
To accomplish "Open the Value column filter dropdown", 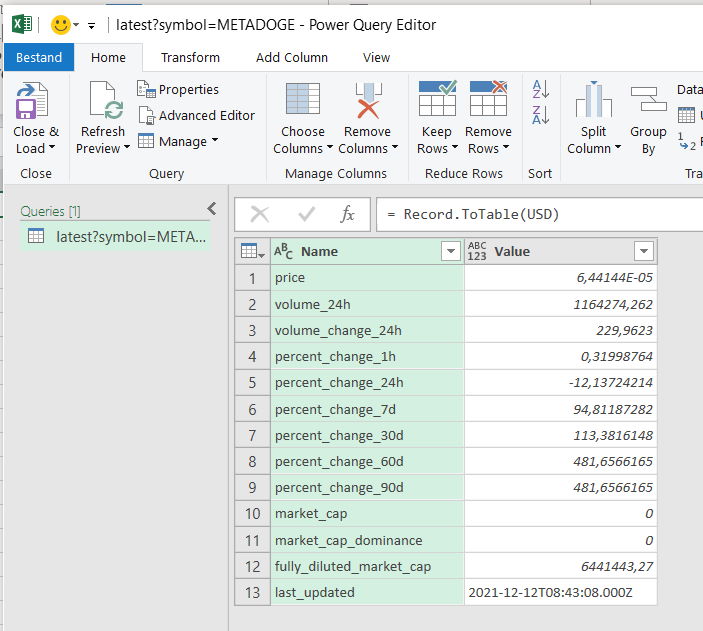I will [644, 251].
